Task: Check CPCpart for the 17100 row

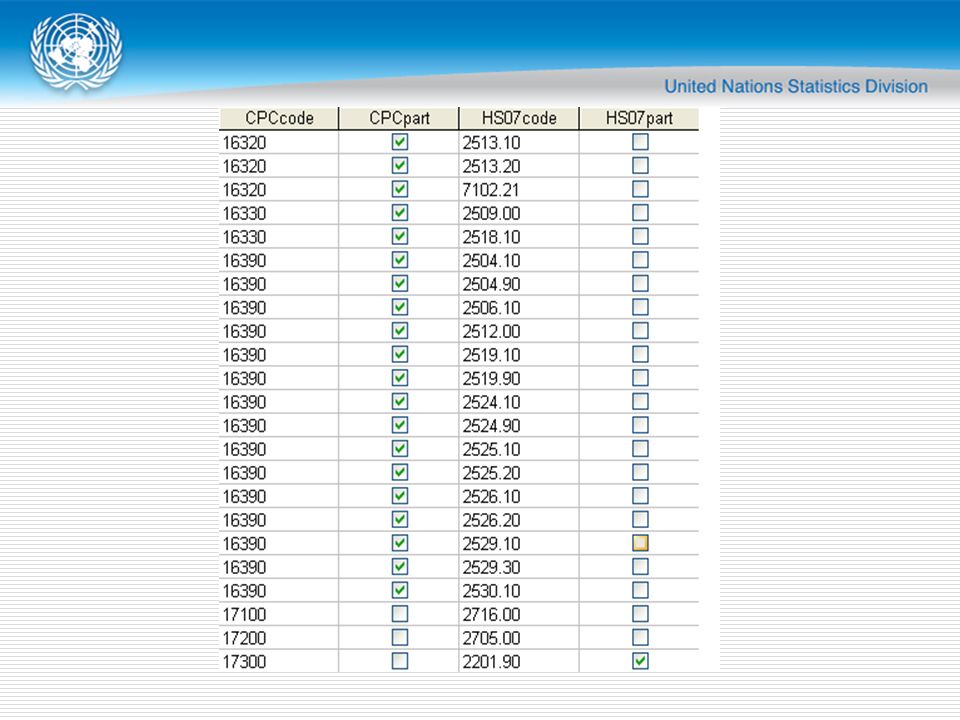Action: point(400,613)
